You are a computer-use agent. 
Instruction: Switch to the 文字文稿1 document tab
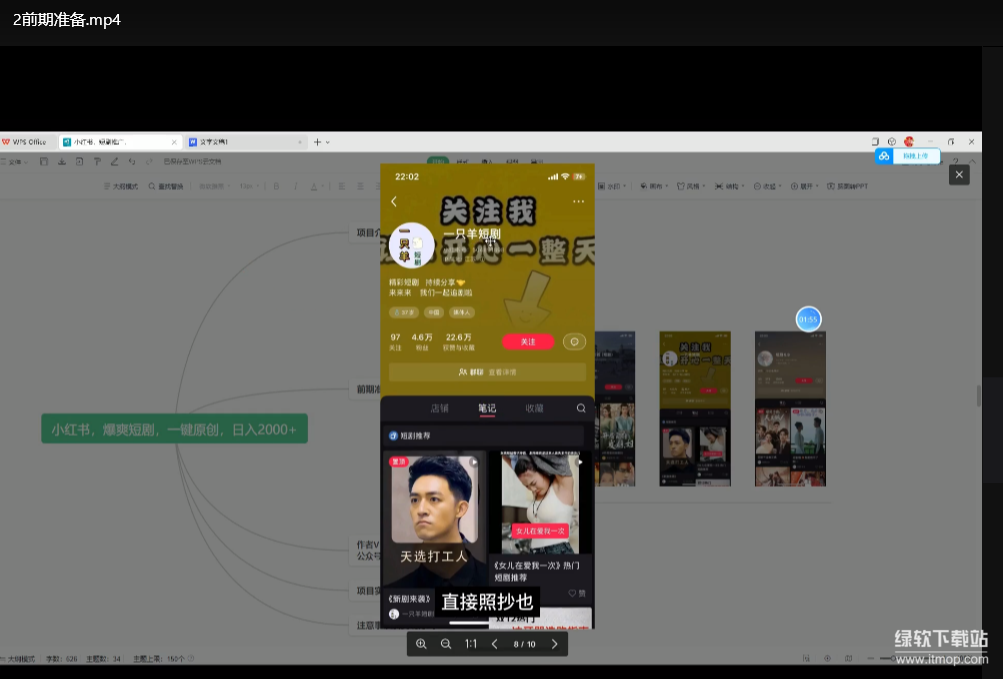(x=246, y=142)
